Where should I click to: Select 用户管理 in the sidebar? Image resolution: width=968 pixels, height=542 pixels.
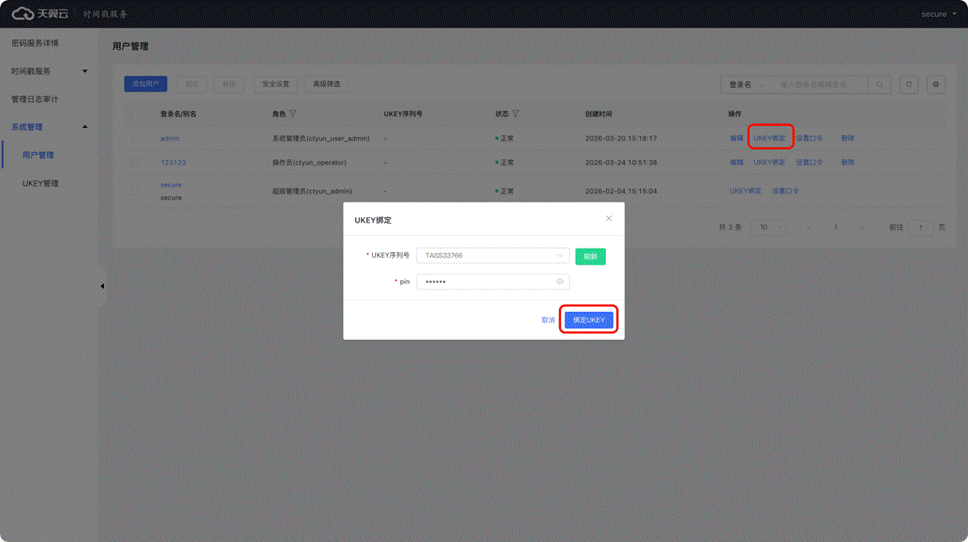coord(38,155)
